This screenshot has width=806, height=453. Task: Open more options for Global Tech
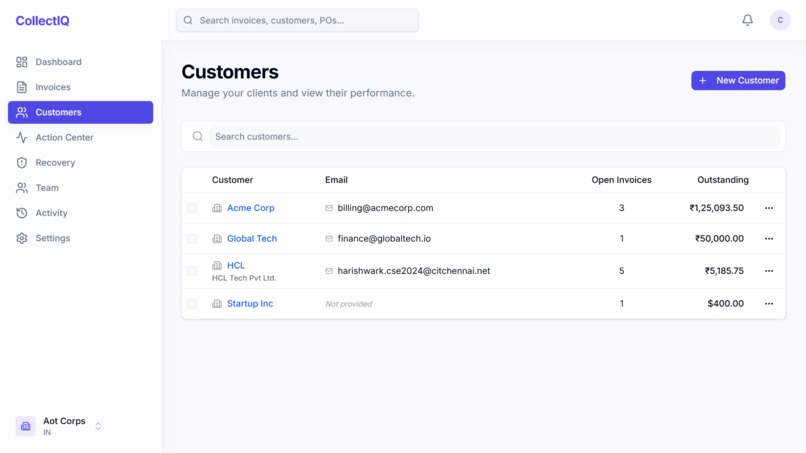[x=768, y=239]
